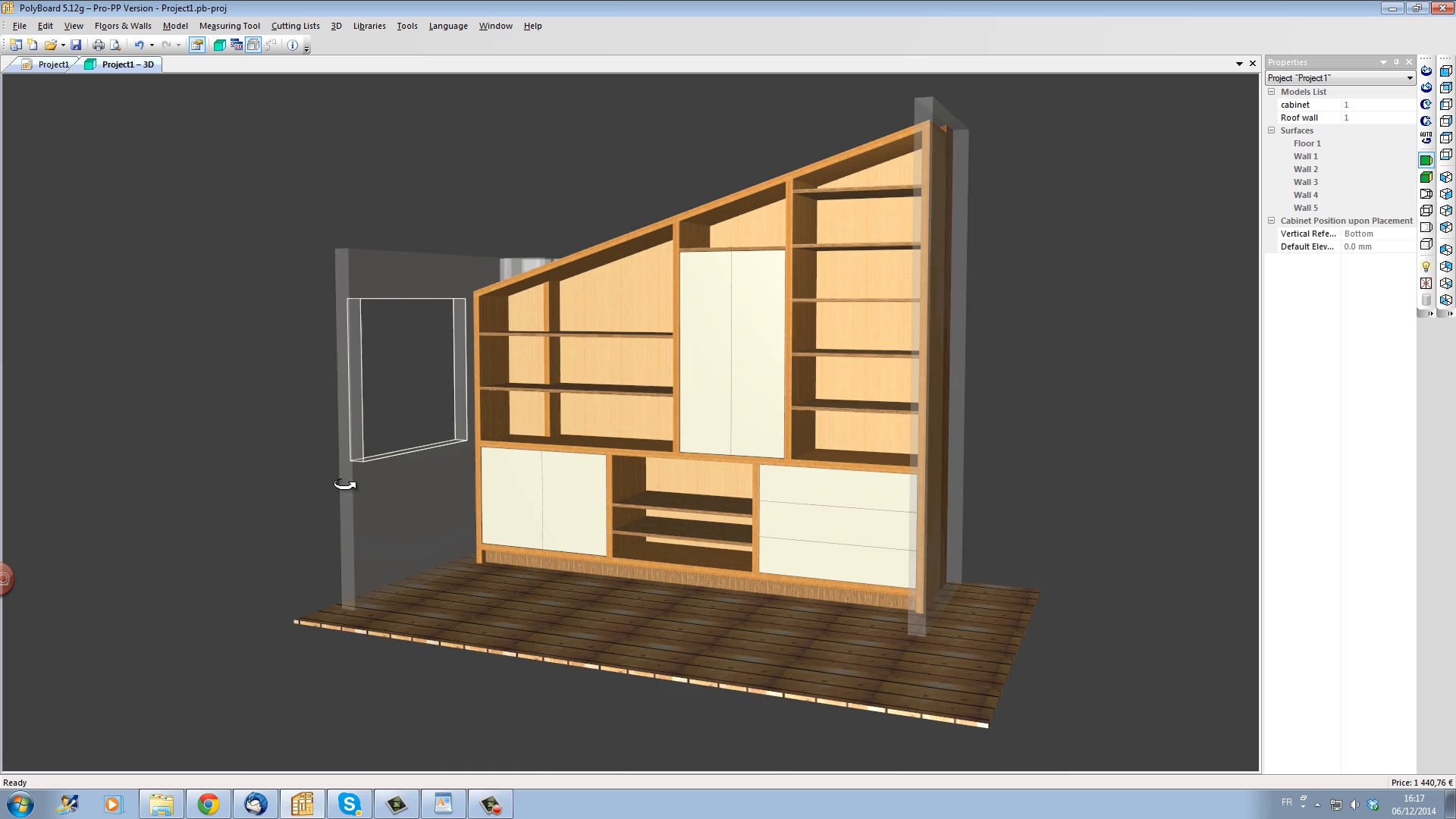Select the Roof wall model entry
The width and height of the screenshot is (1456, 819).
(x=1301, y=118)
